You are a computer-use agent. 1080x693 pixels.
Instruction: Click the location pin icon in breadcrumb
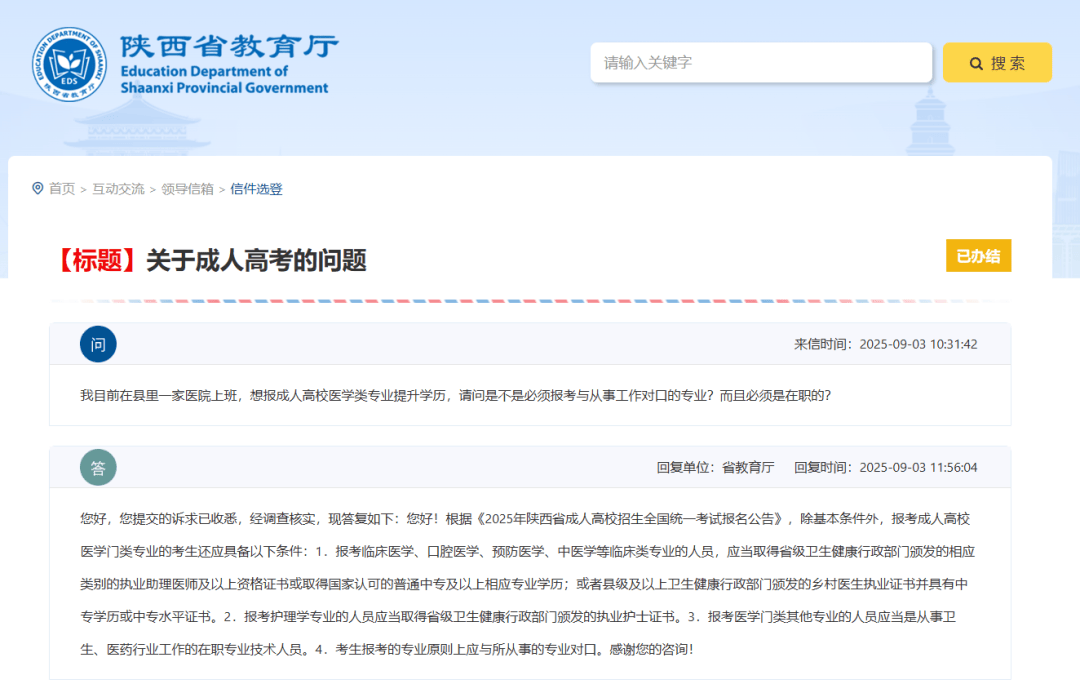(38, 188)
